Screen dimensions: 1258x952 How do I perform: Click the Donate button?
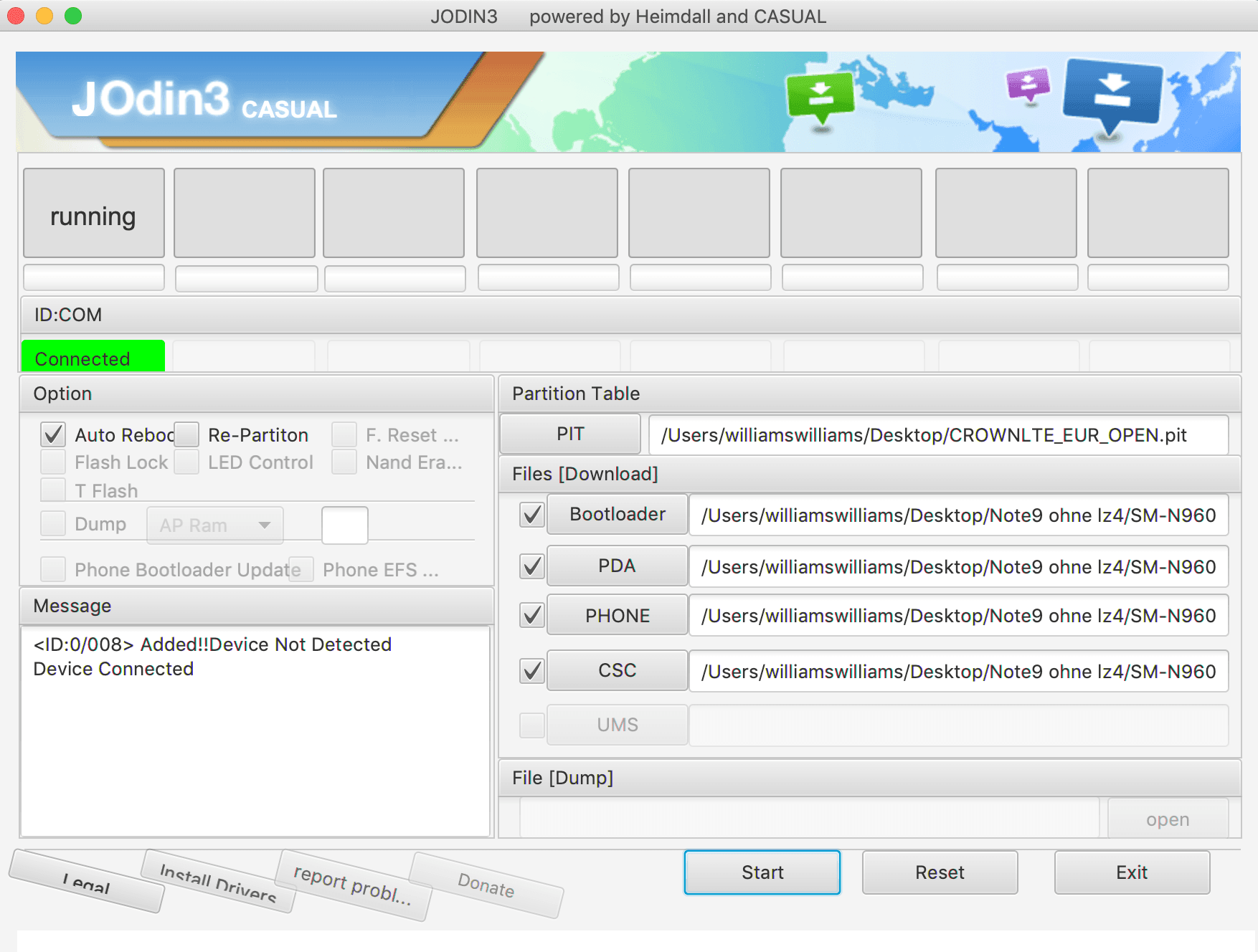486,885
